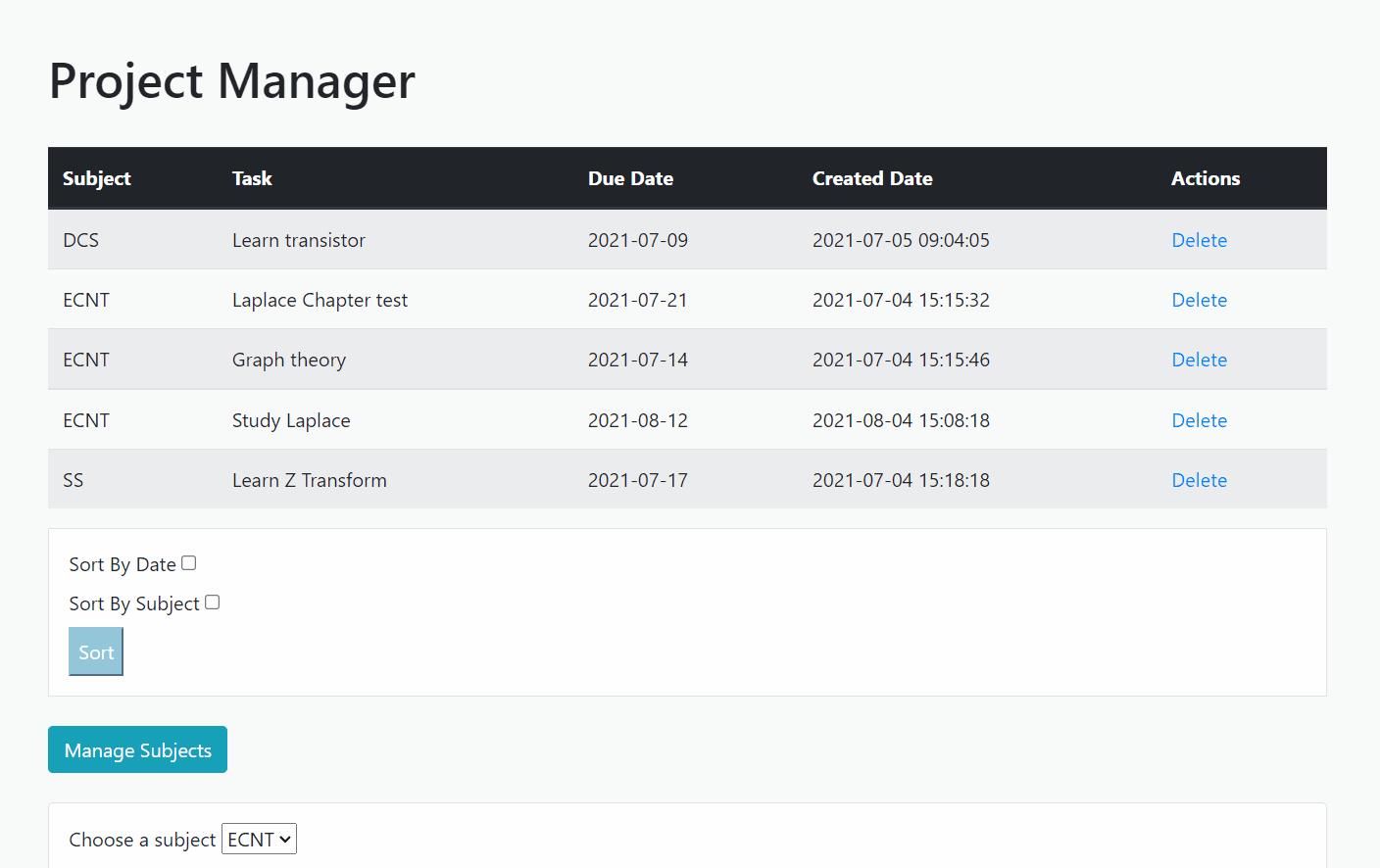Click due date 2021-08-12
Viewport: 1380px width, 868px height.
pyautogui.click(x=638, y=420)
